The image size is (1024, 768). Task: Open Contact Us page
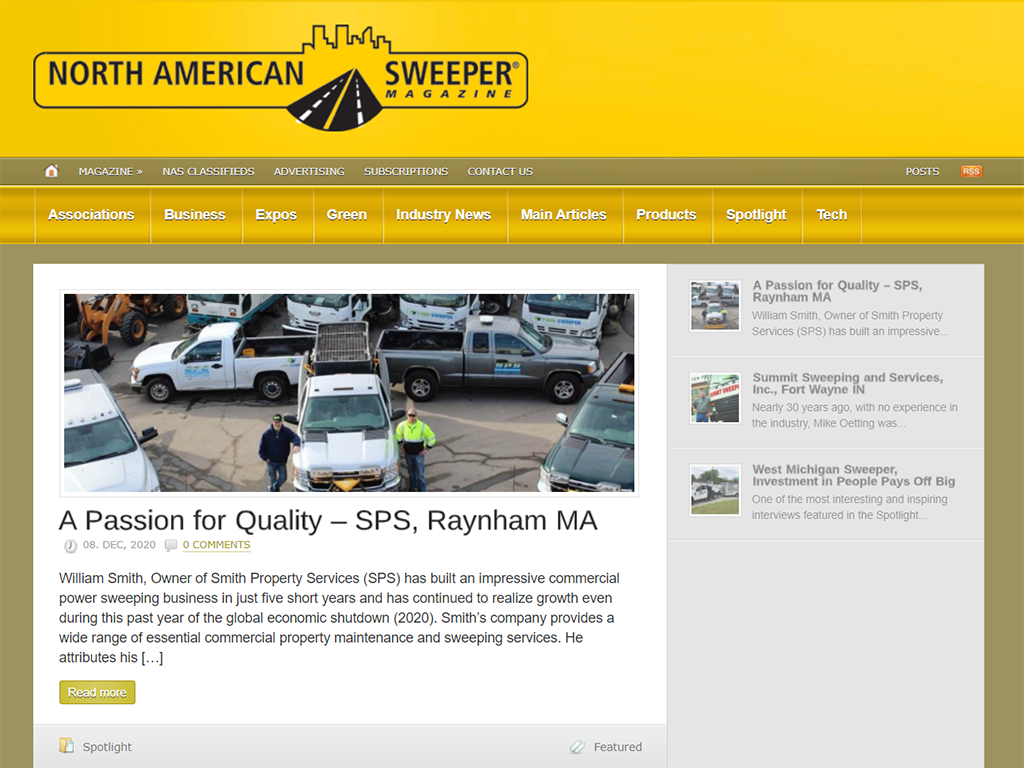500,171
